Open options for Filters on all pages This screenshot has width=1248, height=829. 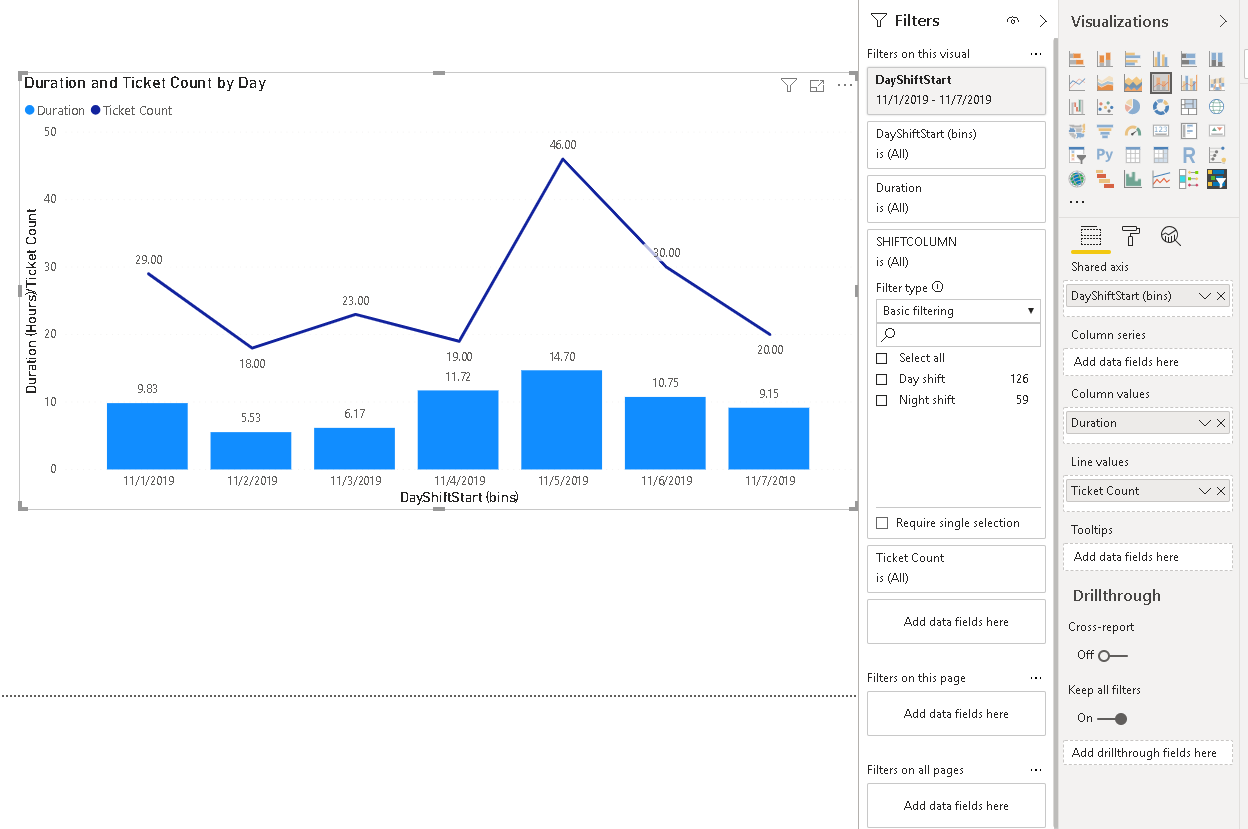tap(1036, 770)
